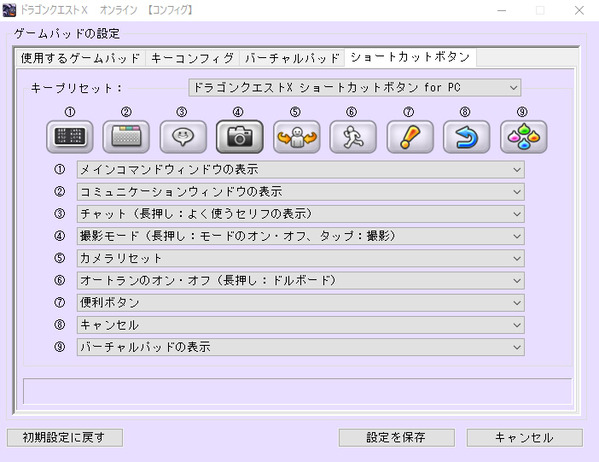Viewport: 599px width, 462px height.
Task: Open the バーチャルパッド tab
Action: click(292, 58)
